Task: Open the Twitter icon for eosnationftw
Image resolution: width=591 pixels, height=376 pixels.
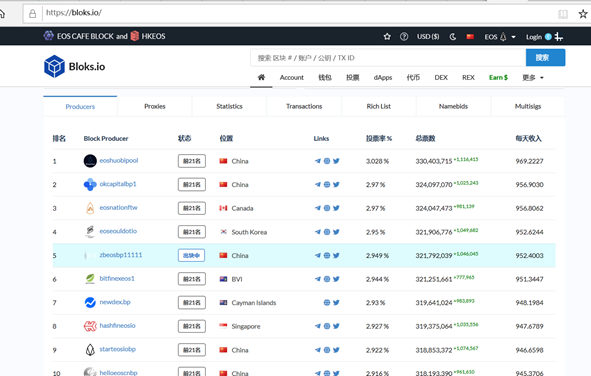Action: (336, 208)
